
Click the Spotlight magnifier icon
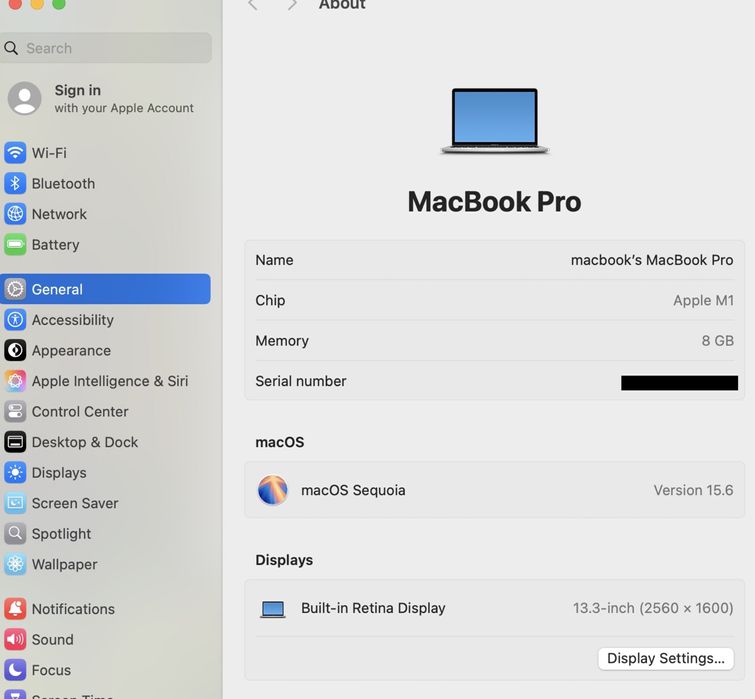pos(15,534)
